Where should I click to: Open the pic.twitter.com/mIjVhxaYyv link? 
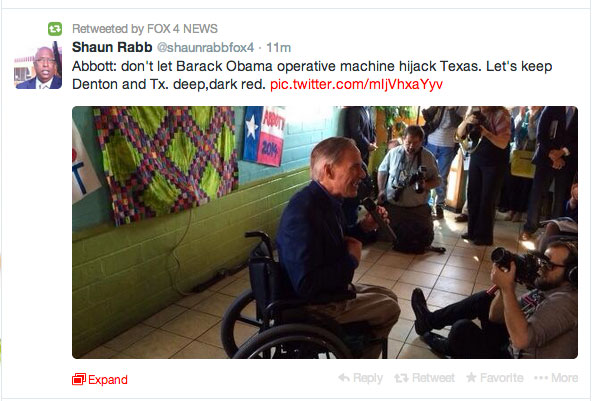356,84
